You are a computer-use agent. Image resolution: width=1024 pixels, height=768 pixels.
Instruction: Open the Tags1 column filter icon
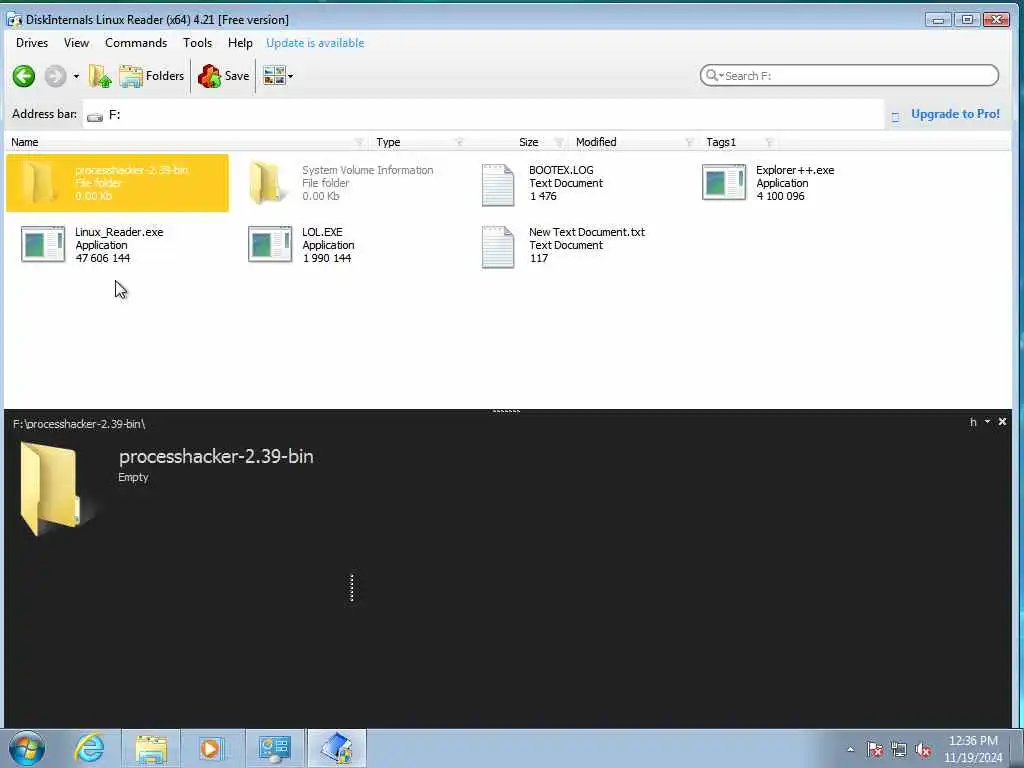(769, 142)
